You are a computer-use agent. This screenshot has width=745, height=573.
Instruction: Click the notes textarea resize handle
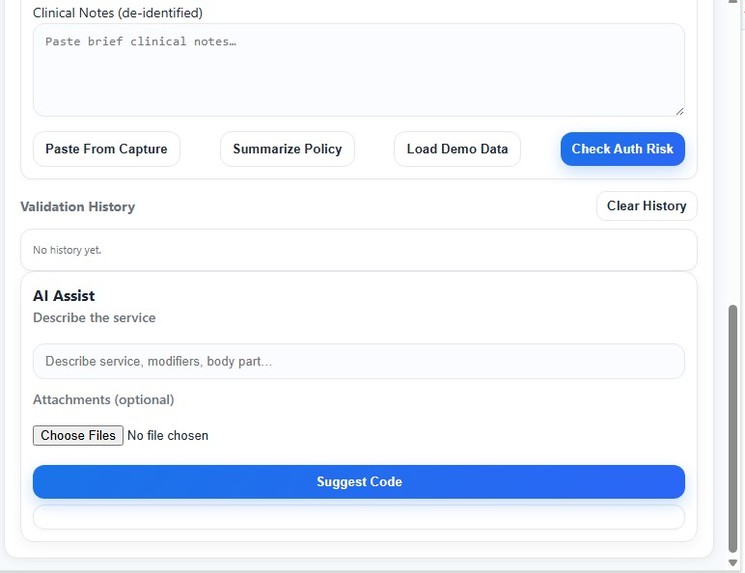(679, 111)
